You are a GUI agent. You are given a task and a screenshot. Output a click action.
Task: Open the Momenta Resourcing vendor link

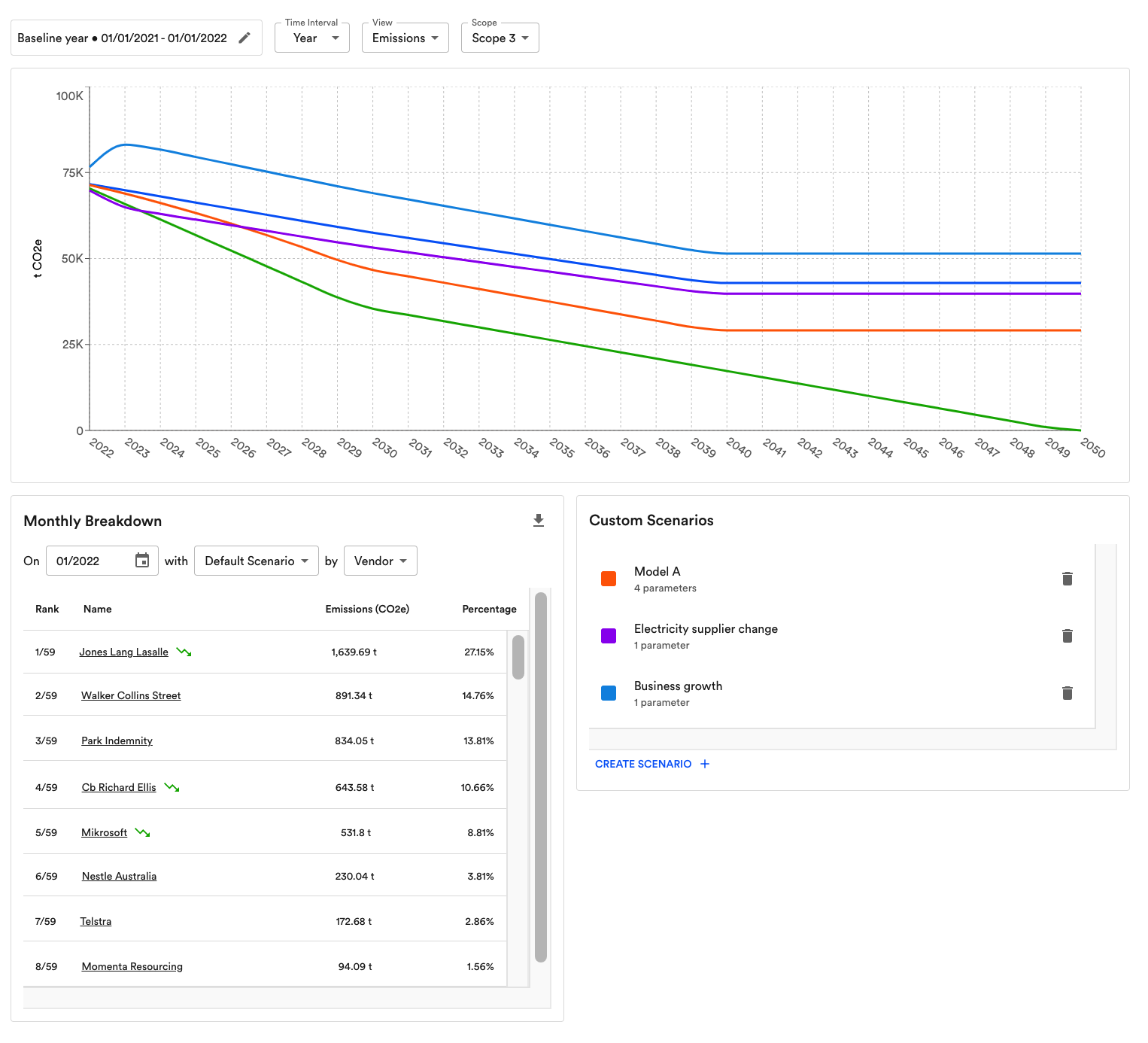(132, 966)
